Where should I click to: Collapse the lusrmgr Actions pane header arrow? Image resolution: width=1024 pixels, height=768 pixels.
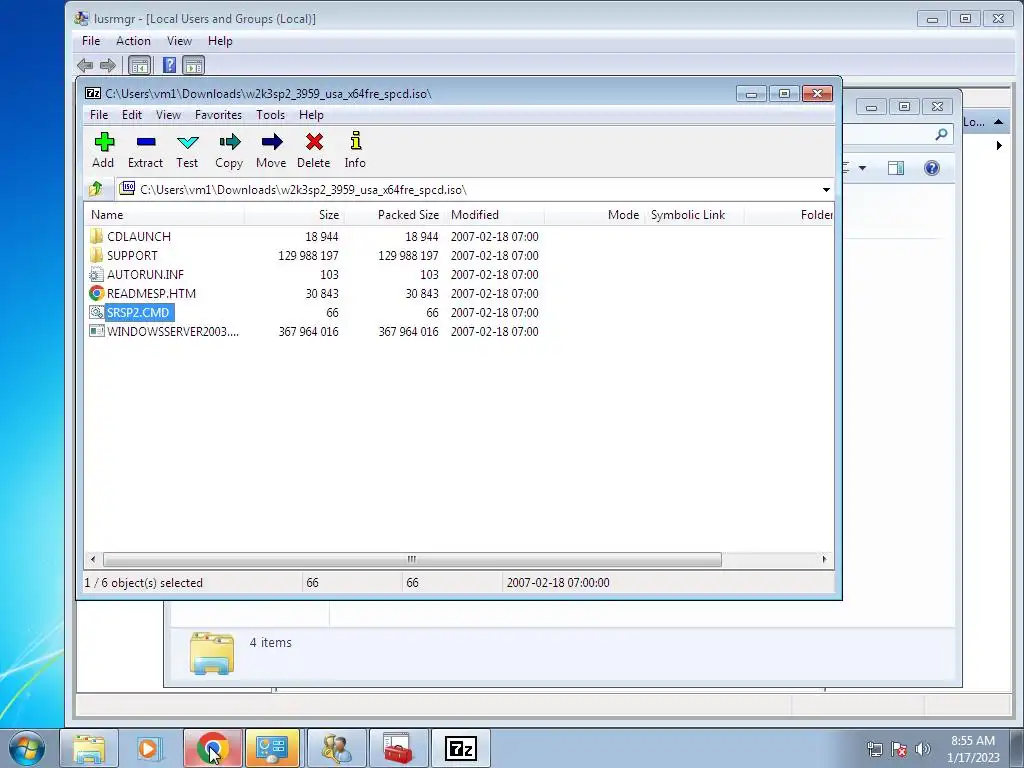coord(999,122)
